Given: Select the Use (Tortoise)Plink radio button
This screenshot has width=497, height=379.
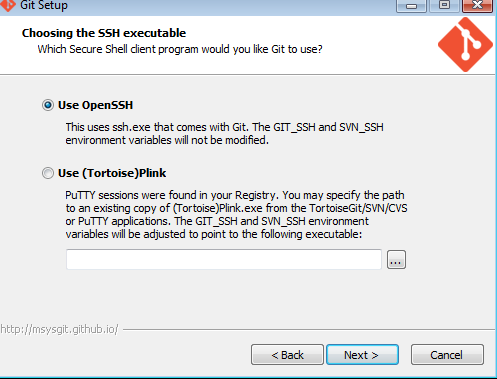Looking at the screenshot, I should [x=48, y=173].
